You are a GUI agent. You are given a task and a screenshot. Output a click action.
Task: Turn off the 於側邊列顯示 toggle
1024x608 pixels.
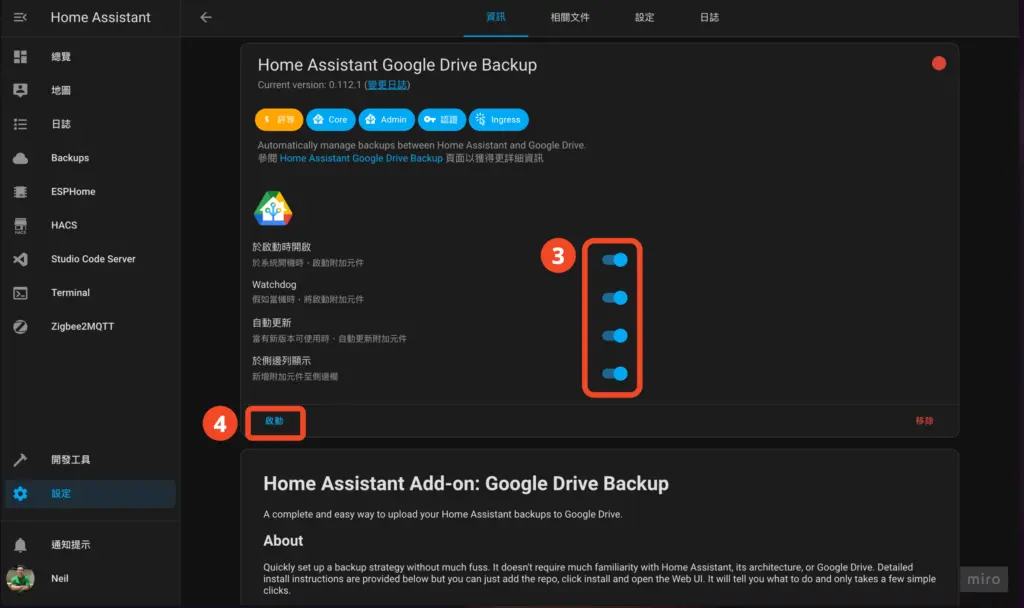click(613, 374)
